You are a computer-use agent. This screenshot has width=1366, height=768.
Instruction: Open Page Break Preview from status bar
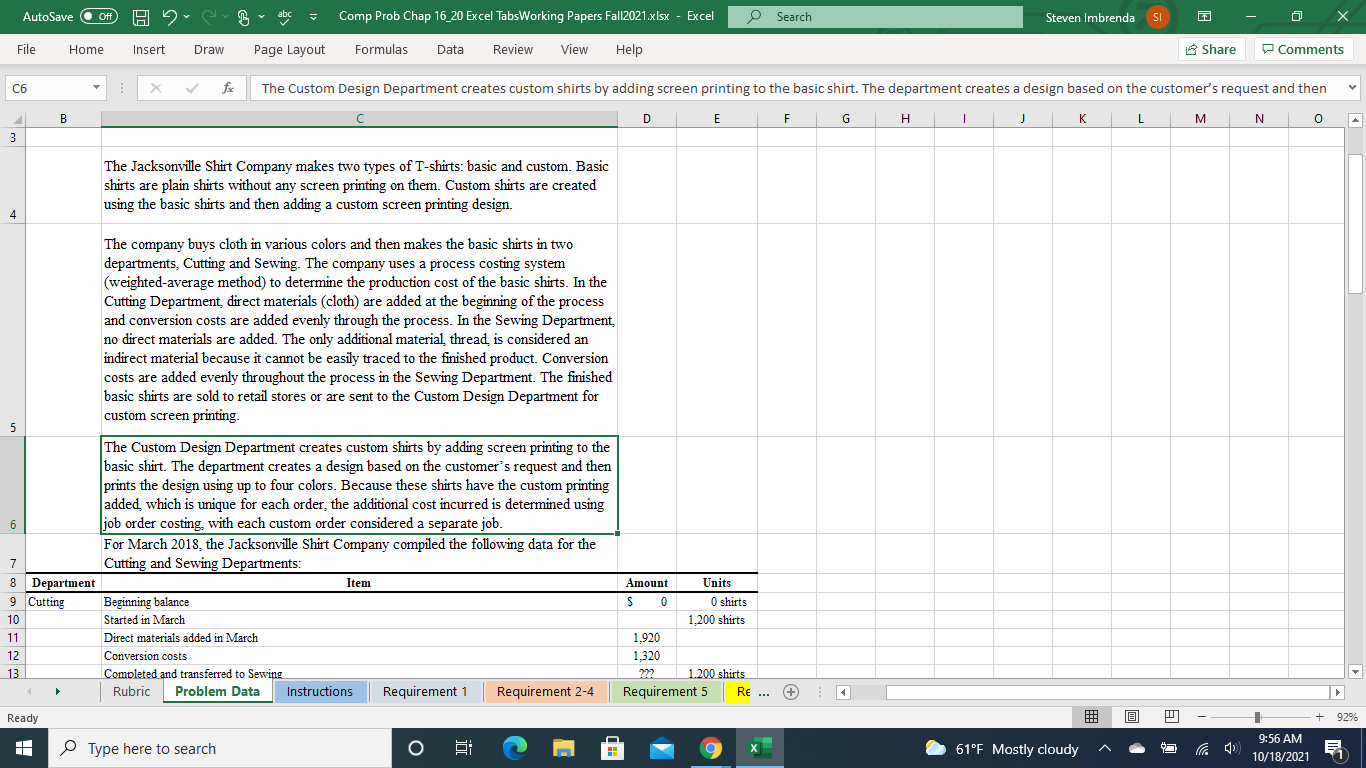click(1171, 716)
